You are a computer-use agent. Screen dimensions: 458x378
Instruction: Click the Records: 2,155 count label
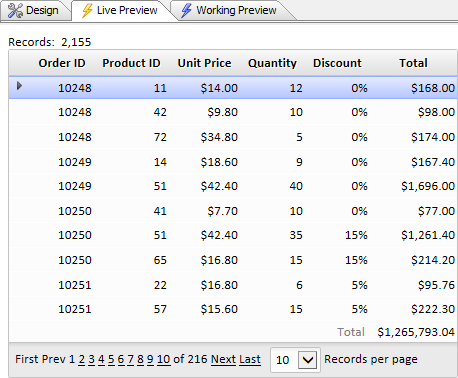click(x=50, y=42)
